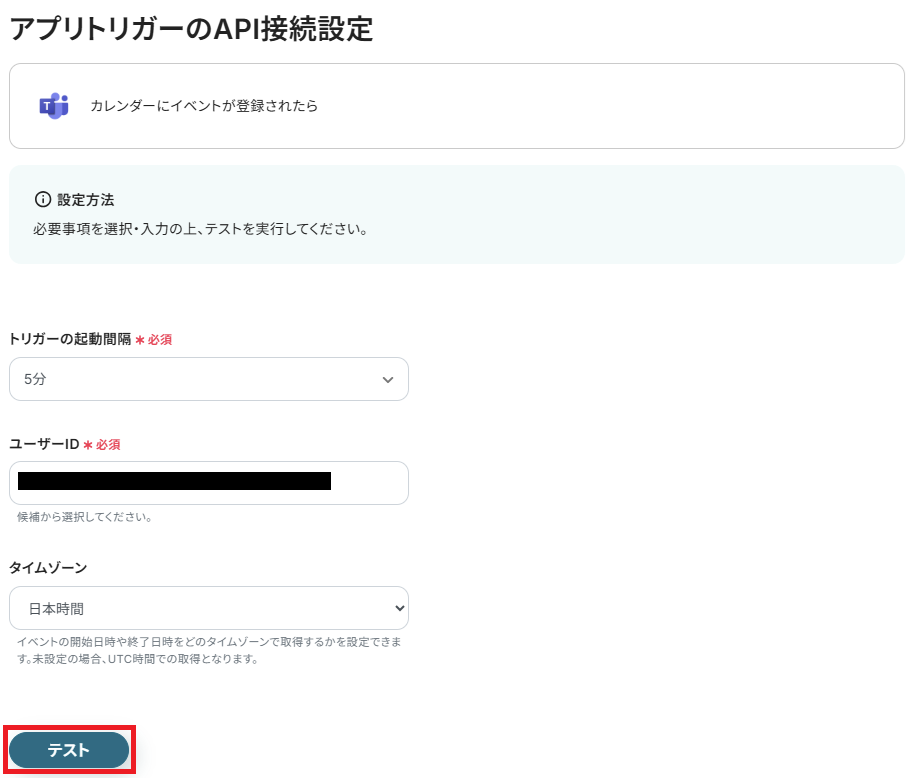Click the アプリトリガーのAPI接続設定 heading

(x=191, y=29)
